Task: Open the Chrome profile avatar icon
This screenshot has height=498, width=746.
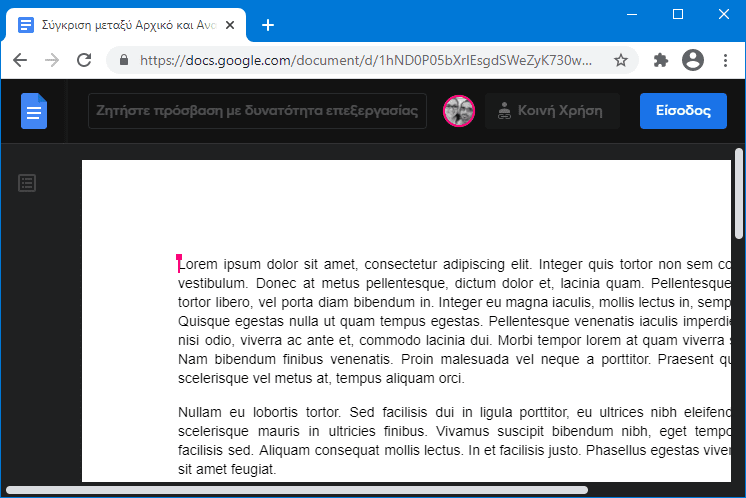Action: click(x=693, y=60)
